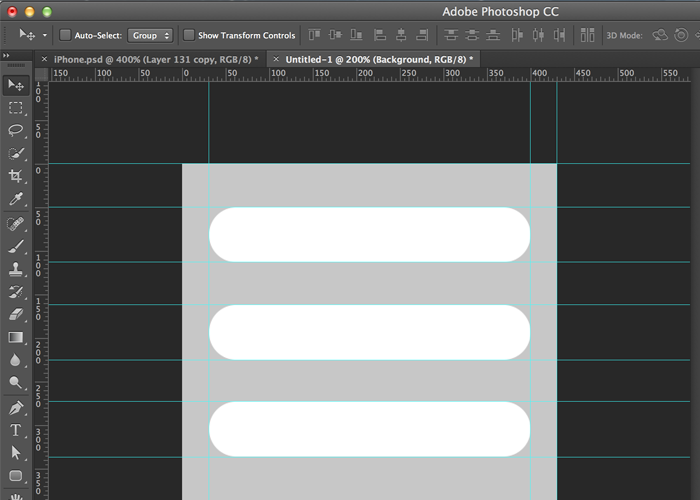This screenshot has width=700, height=500.
Task: Click Distribute Bottom Edges icon
Action: 493,35
